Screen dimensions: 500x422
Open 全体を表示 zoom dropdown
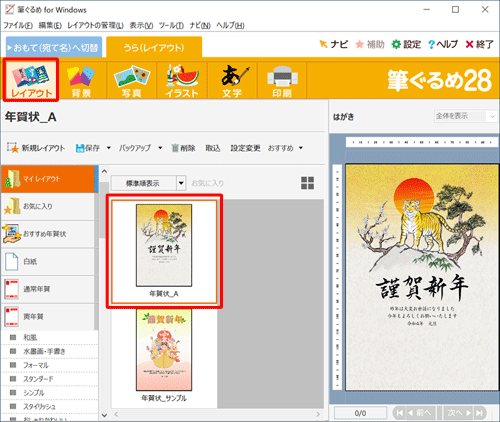click(465, 116)
